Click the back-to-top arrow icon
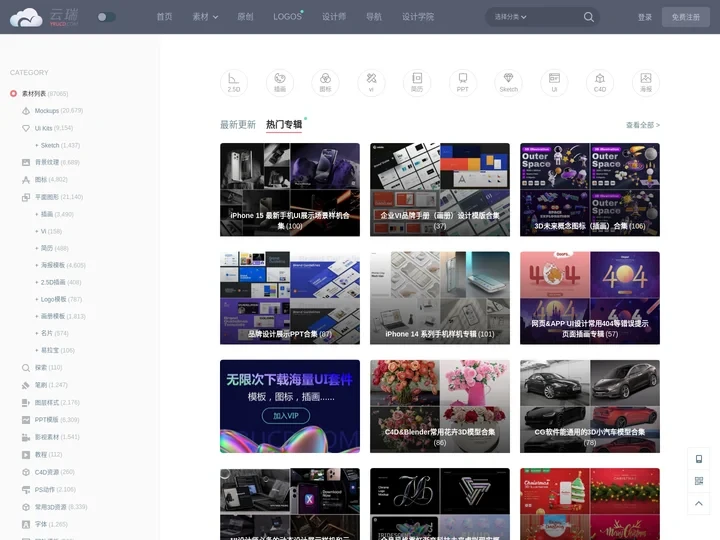This screenshot has height=540, width=720. coord(699,503)
